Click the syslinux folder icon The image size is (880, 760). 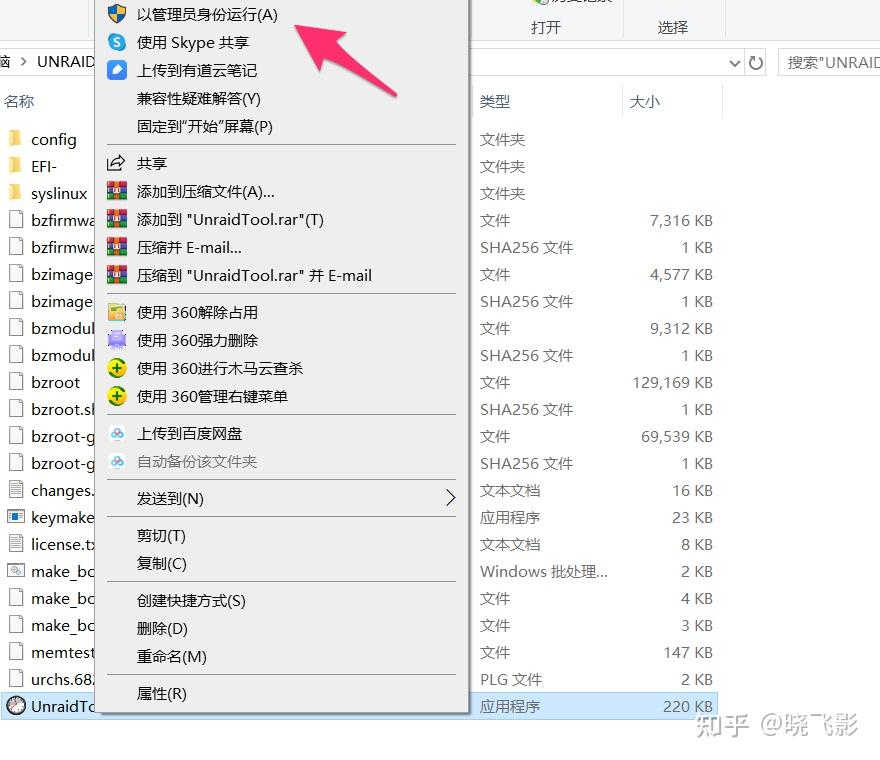pos(15,193)
